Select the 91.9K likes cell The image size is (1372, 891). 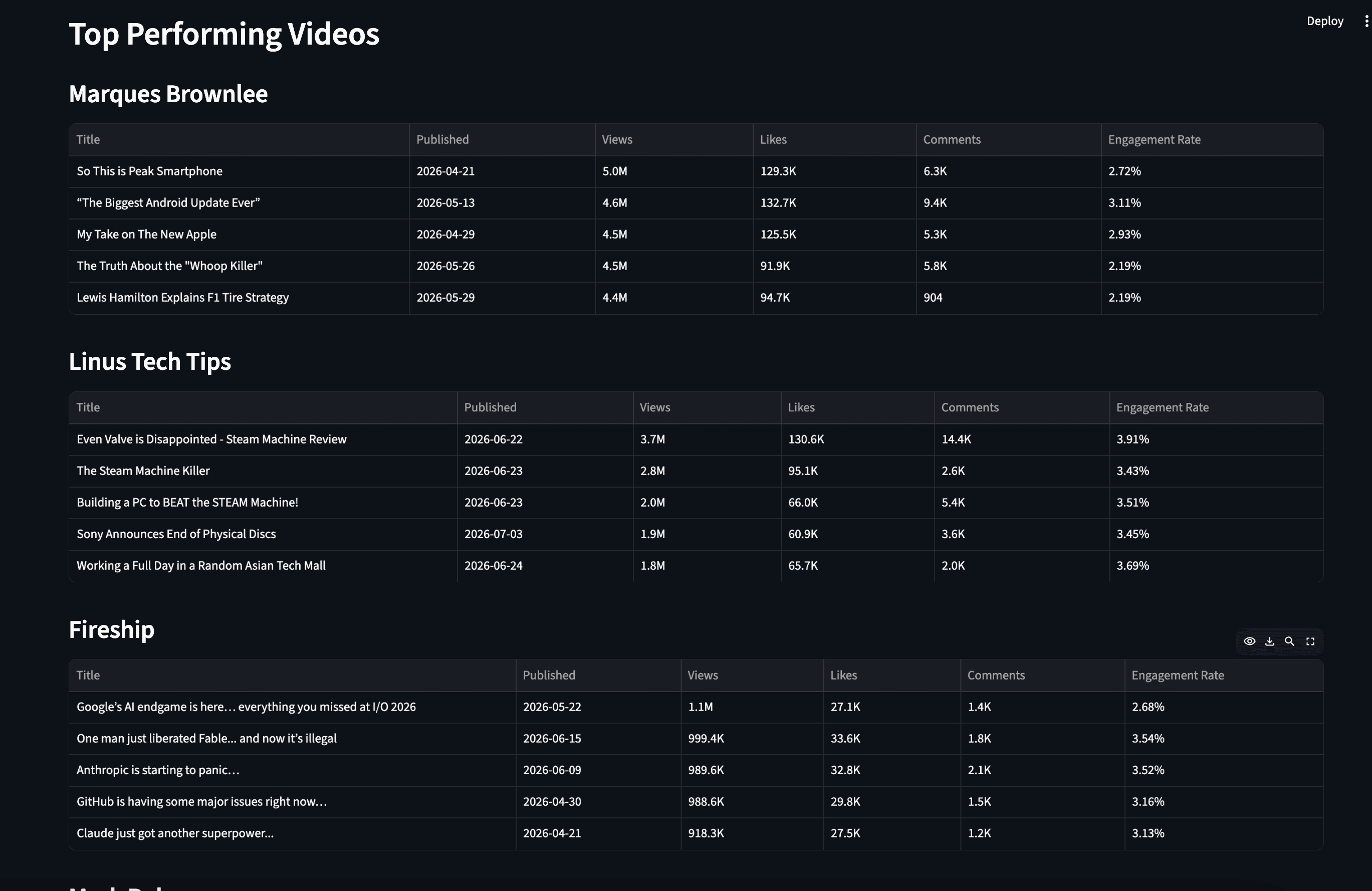835,266
